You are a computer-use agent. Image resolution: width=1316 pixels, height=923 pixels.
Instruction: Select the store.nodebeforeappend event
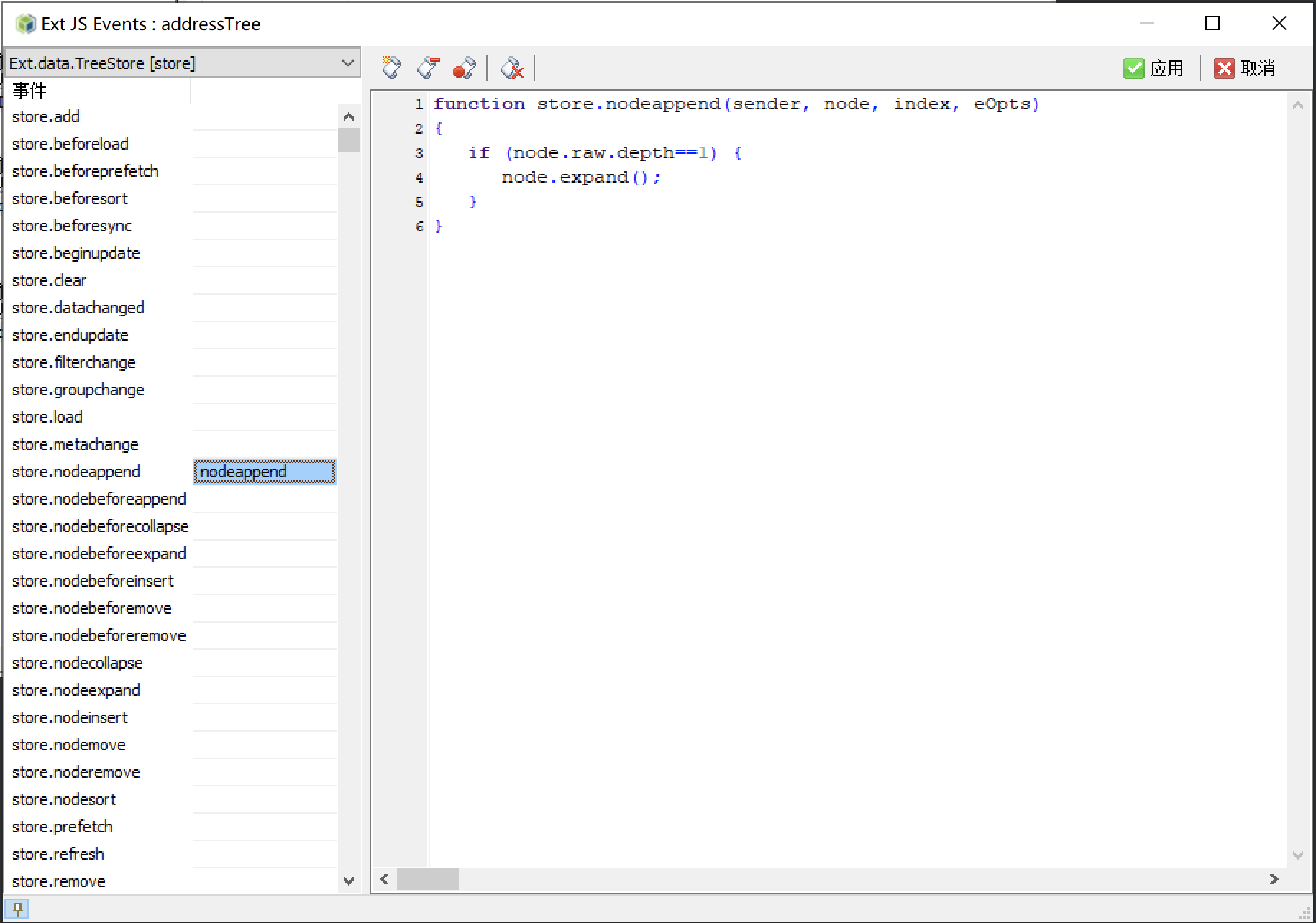99,499
